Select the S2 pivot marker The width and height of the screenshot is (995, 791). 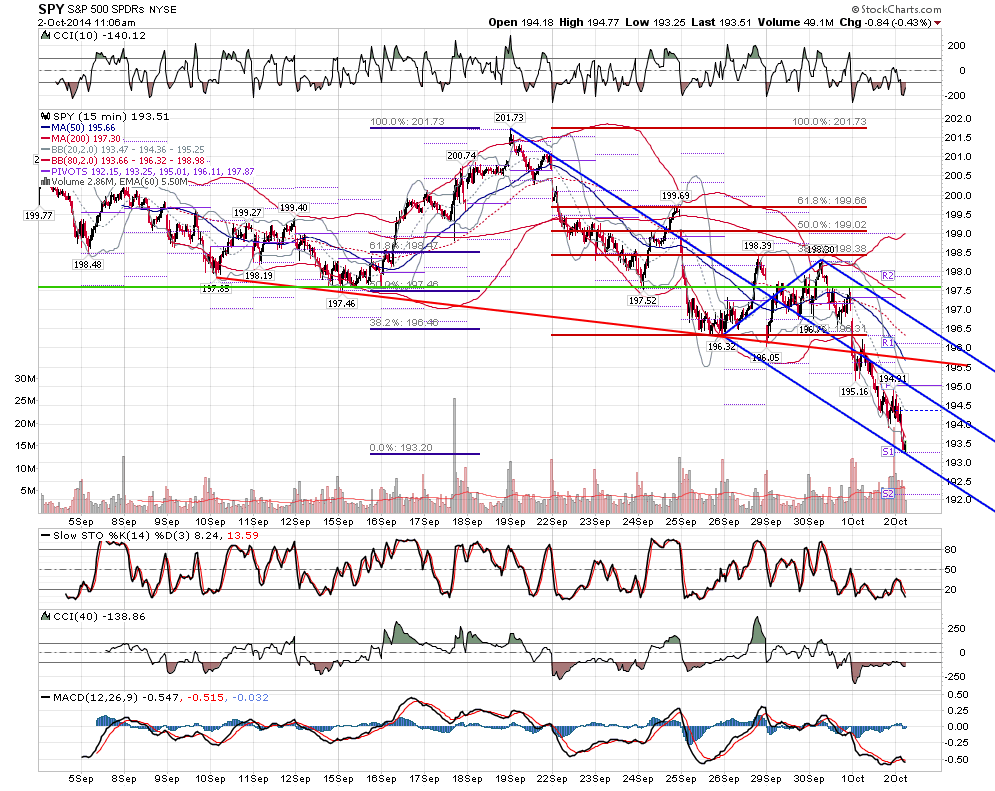coord(888,494)
